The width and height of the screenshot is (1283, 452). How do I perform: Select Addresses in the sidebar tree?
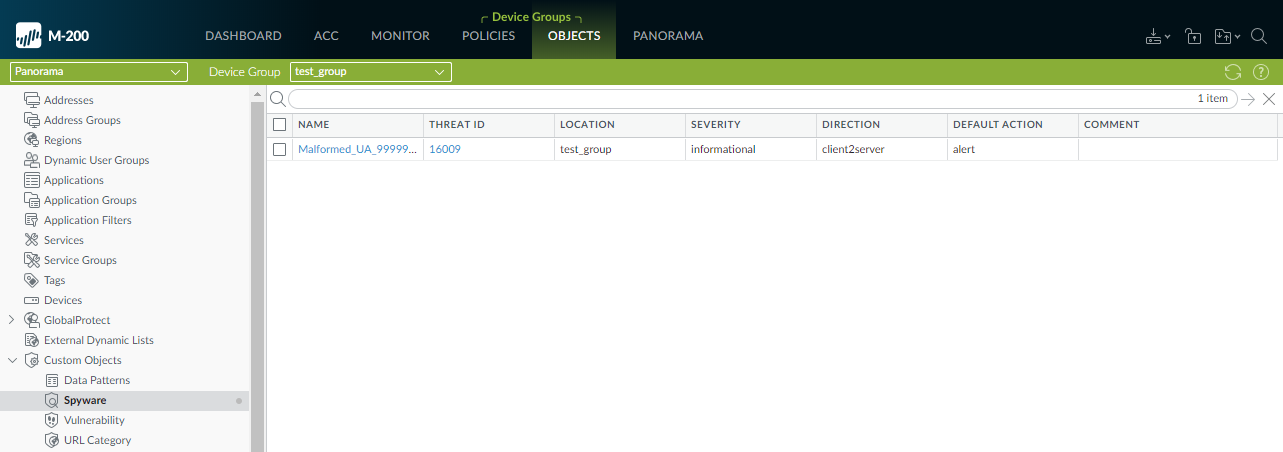[69, 100]
